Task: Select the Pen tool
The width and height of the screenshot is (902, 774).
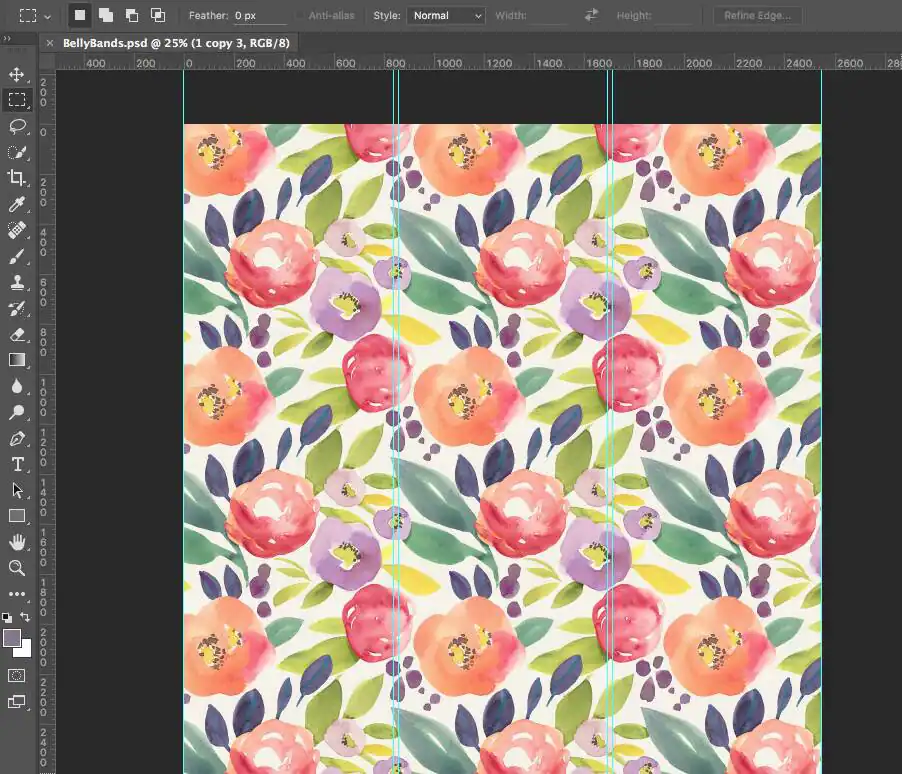Action: (17, 439)
